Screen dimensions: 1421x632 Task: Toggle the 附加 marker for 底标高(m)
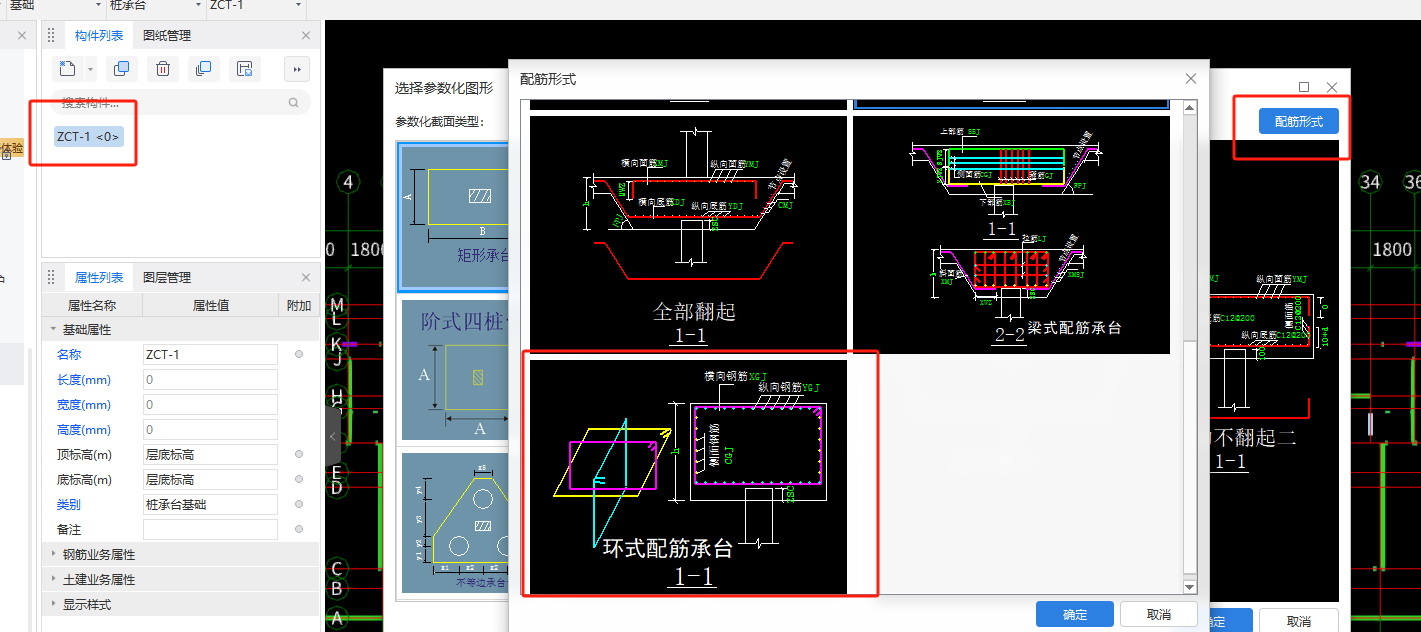[299, 479]
